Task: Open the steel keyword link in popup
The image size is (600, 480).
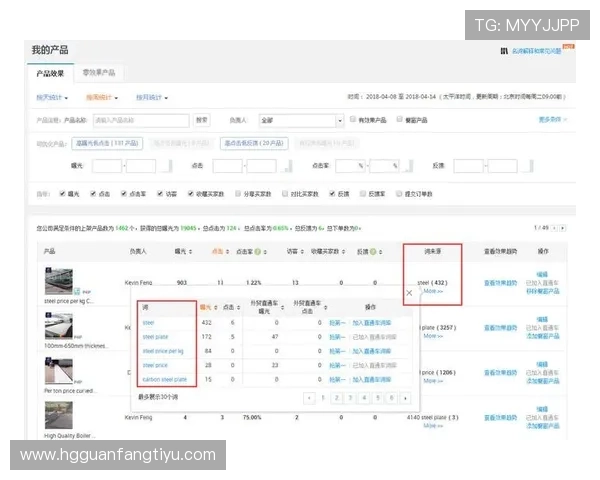Action: 148,323
